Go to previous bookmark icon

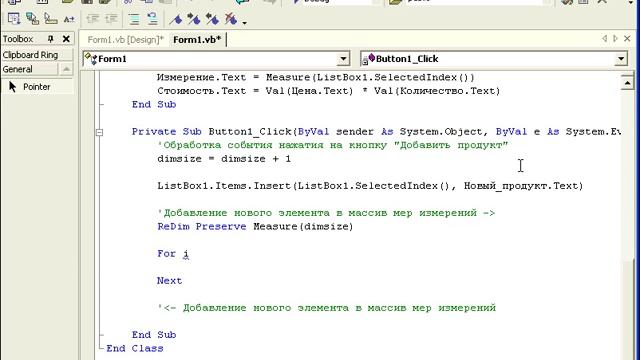[x=212, y=19]
